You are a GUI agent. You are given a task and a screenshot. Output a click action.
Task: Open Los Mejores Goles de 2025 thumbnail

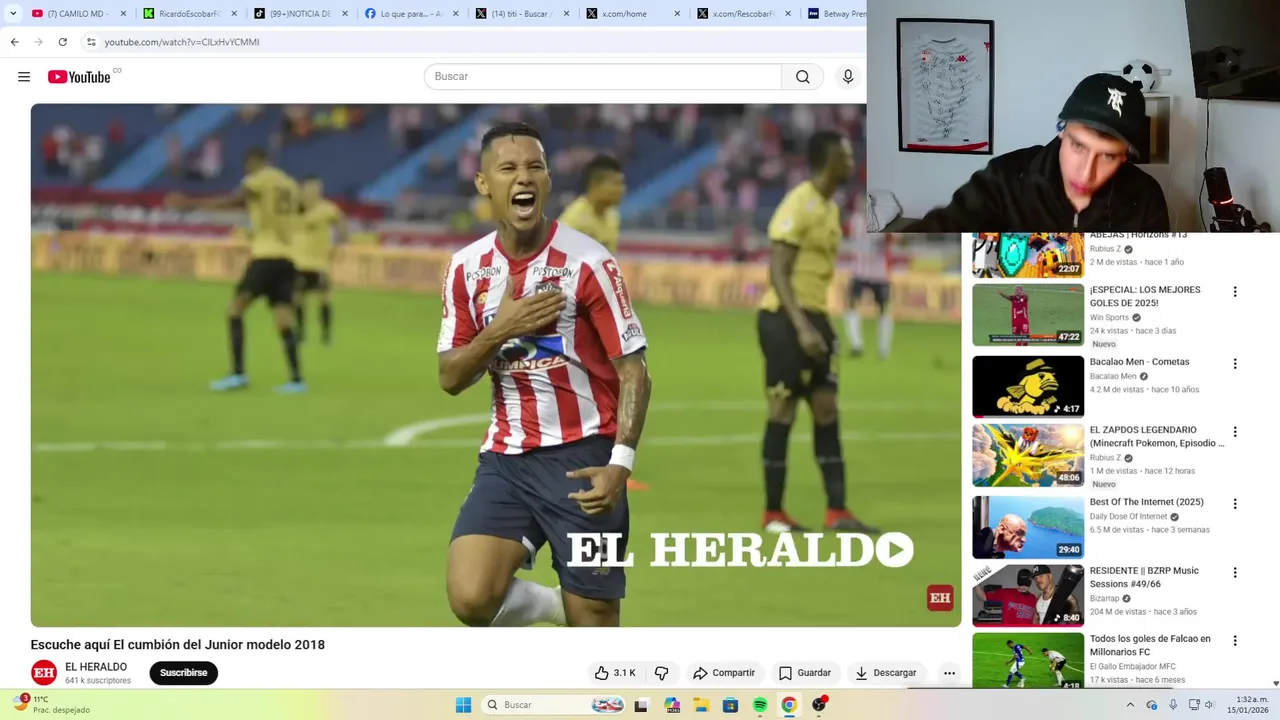[x=1028, y=315]
